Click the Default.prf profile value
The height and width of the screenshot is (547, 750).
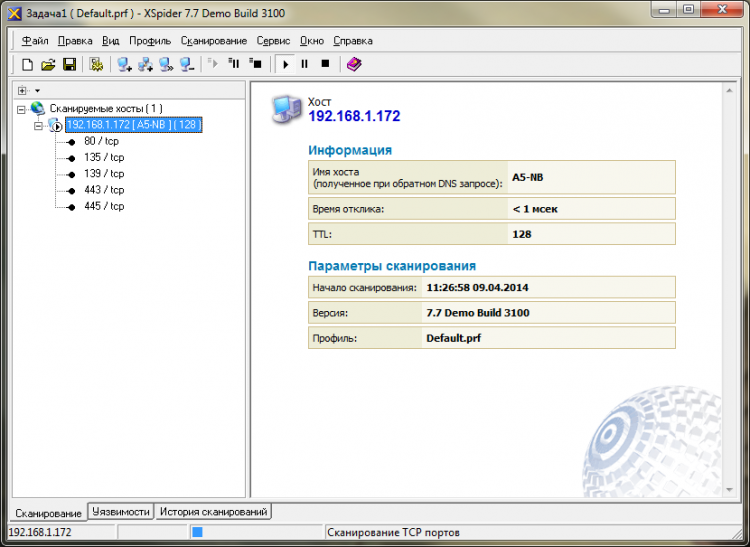click(453, 339)
